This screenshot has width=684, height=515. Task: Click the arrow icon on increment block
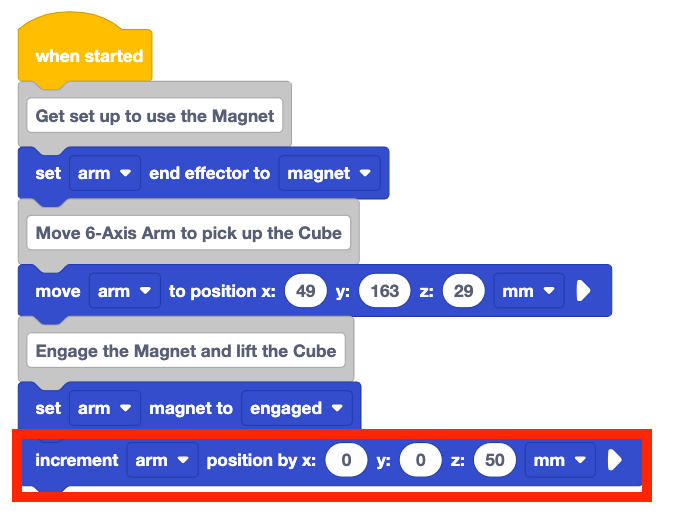pos(616,461)
